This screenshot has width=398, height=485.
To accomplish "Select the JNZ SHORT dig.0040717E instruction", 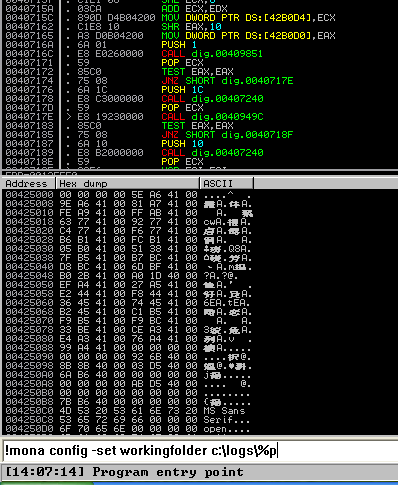I will [227, 80].
